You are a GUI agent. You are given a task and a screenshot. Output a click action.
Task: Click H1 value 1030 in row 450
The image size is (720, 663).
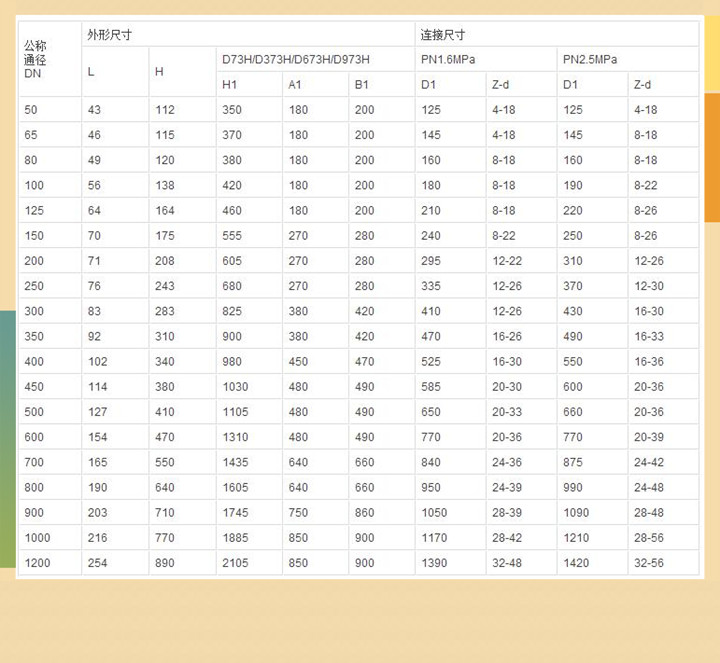235,387
